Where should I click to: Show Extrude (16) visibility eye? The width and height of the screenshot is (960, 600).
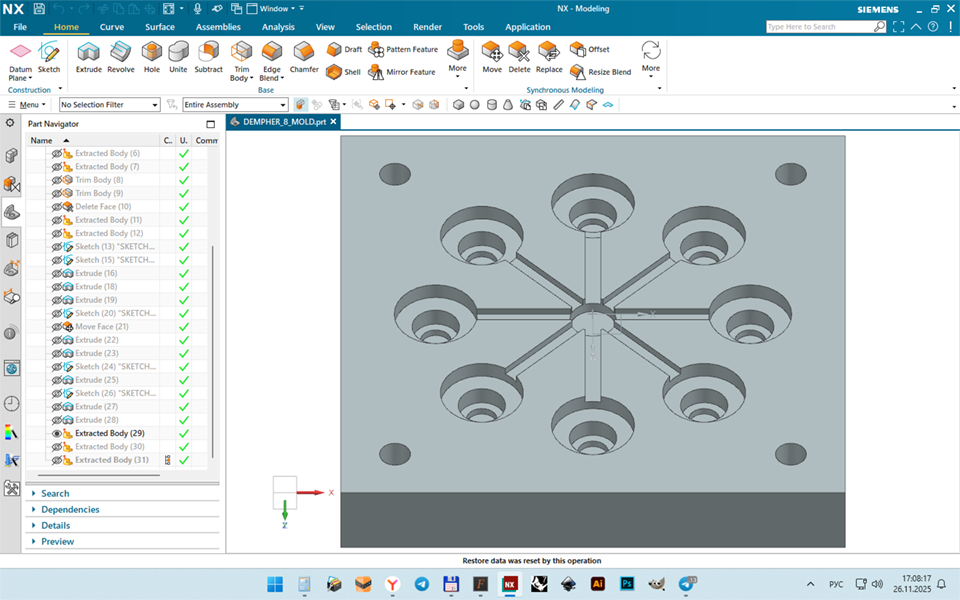(x=57, y=274)
